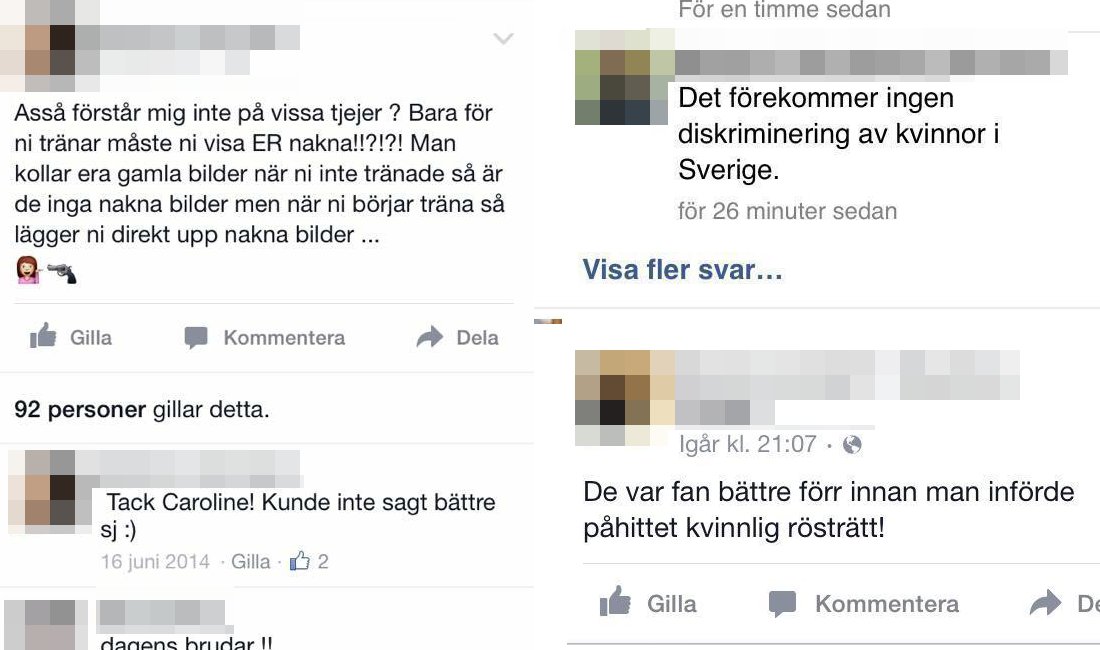Tap the Kommentera label on the right post
The height and width of the screenshot is (650, 1100).
pos(887,604)
